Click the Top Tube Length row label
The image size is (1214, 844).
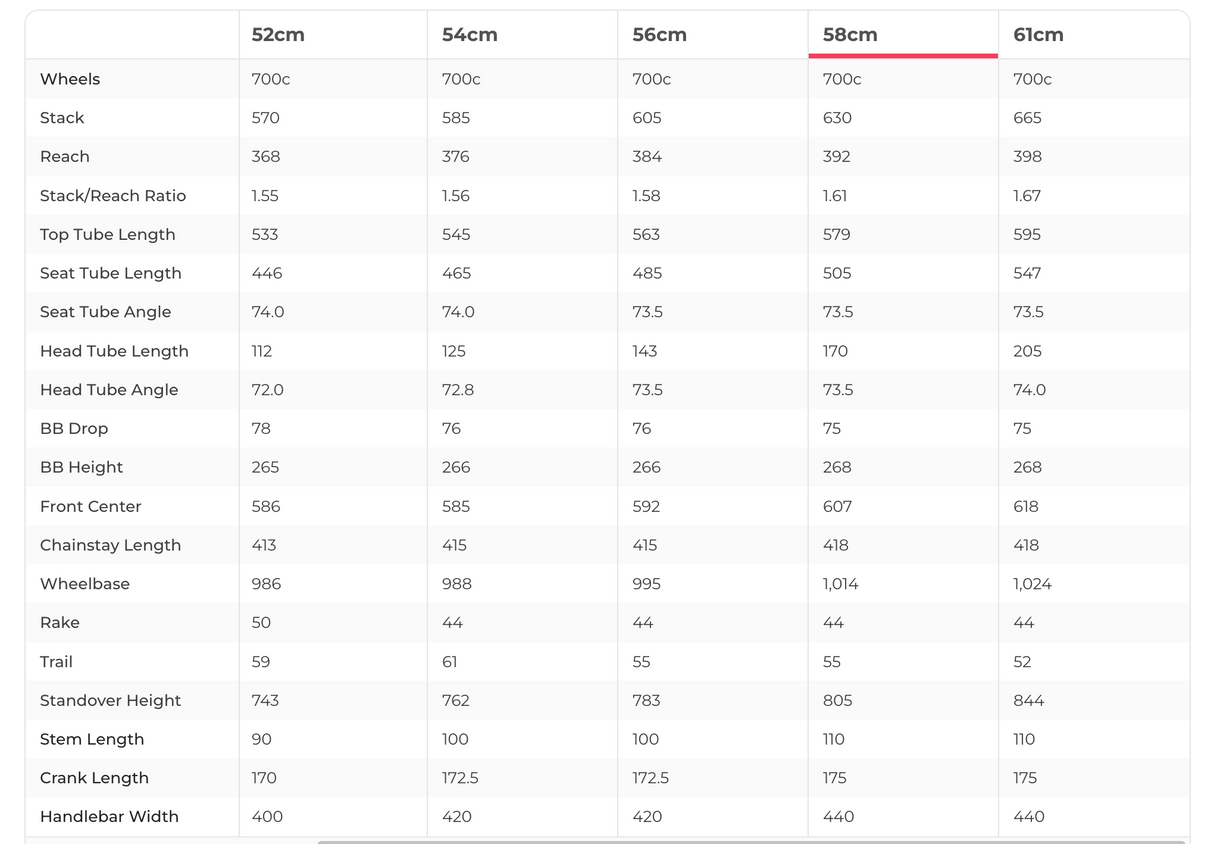tap(107, 234)
